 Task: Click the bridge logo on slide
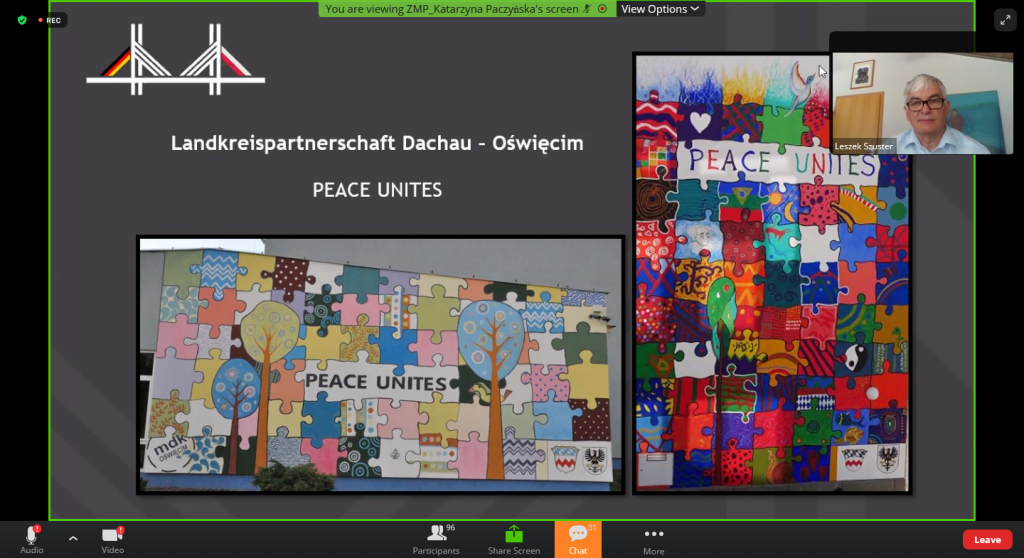(x=176, y=59)
